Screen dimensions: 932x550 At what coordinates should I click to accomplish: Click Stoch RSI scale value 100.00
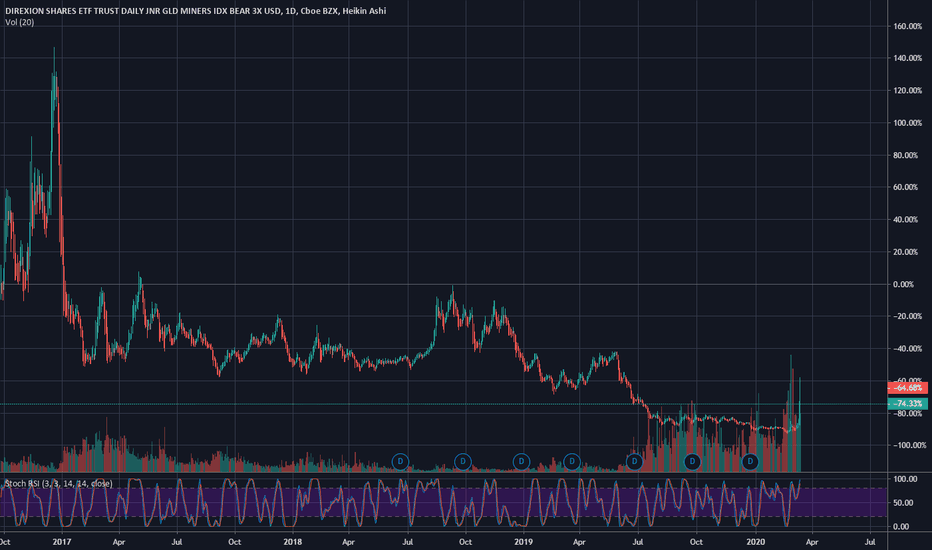click(x=905, y=479)
